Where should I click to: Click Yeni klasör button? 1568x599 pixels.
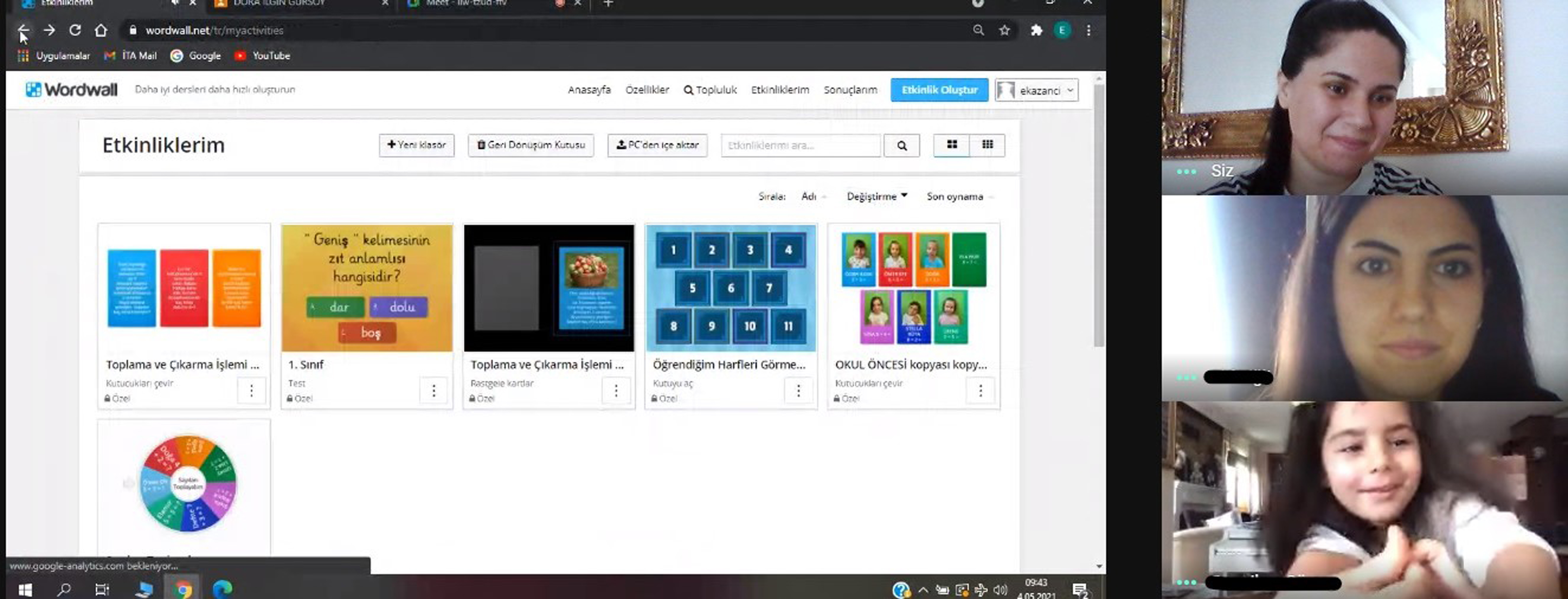click(416, 145)
